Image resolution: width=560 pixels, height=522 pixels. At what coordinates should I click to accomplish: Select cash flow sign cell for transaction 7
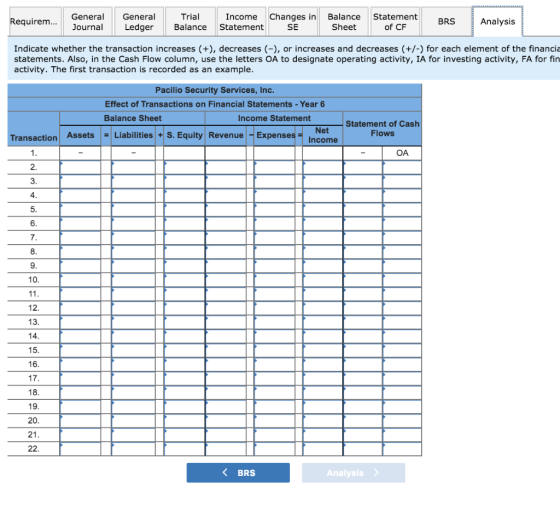363,238
